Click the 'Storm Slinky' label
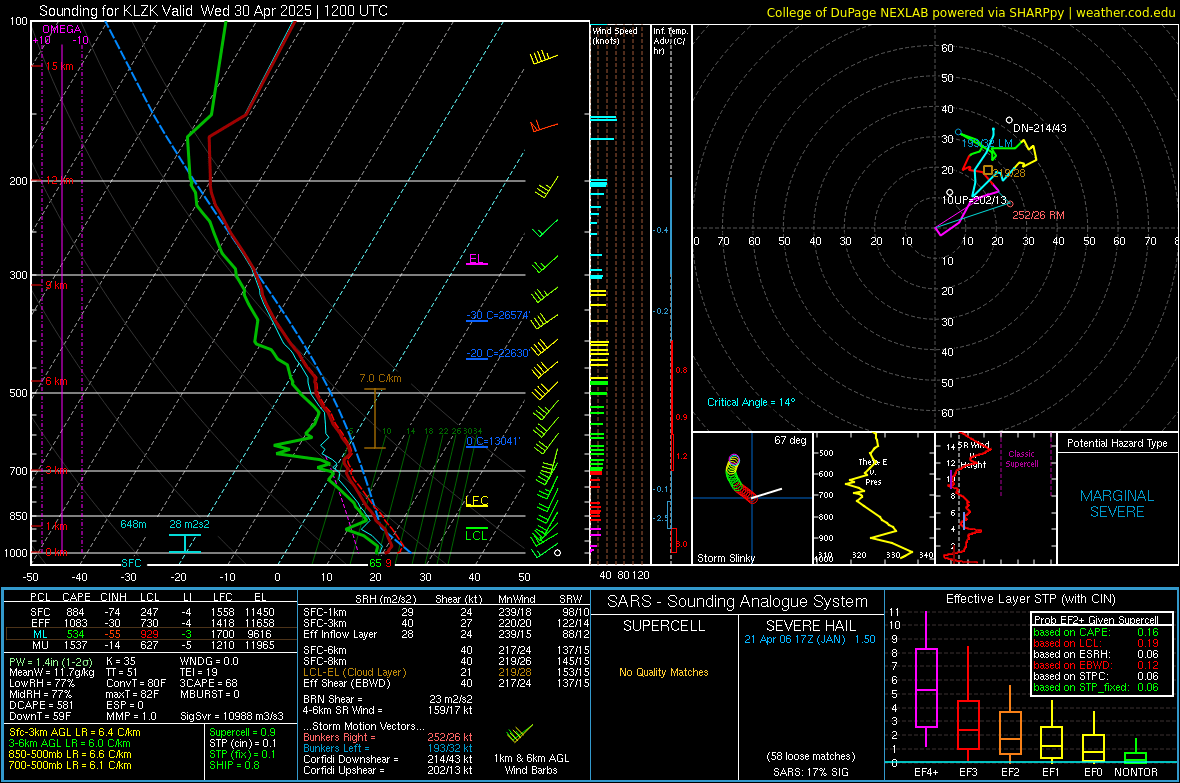The height and width of the screenshot is (783, 1180). click(726, 558)
